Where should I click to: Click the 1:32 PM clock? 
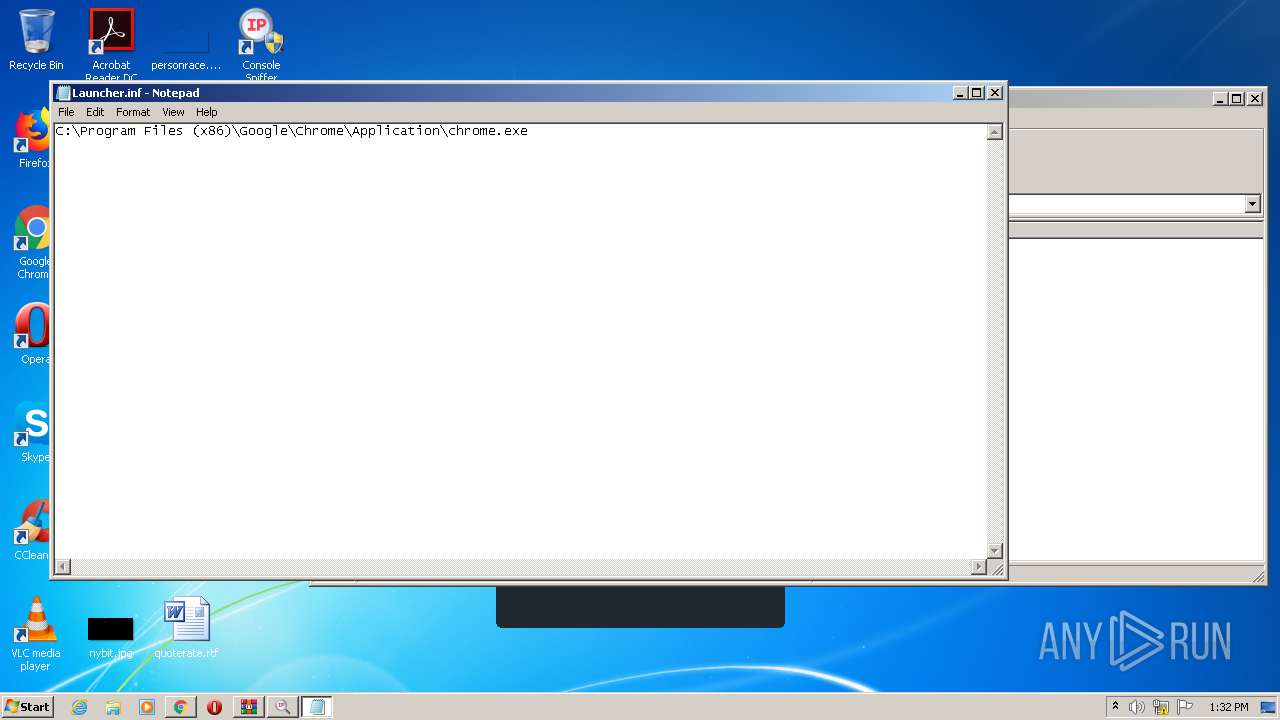tap(1228, 707)
